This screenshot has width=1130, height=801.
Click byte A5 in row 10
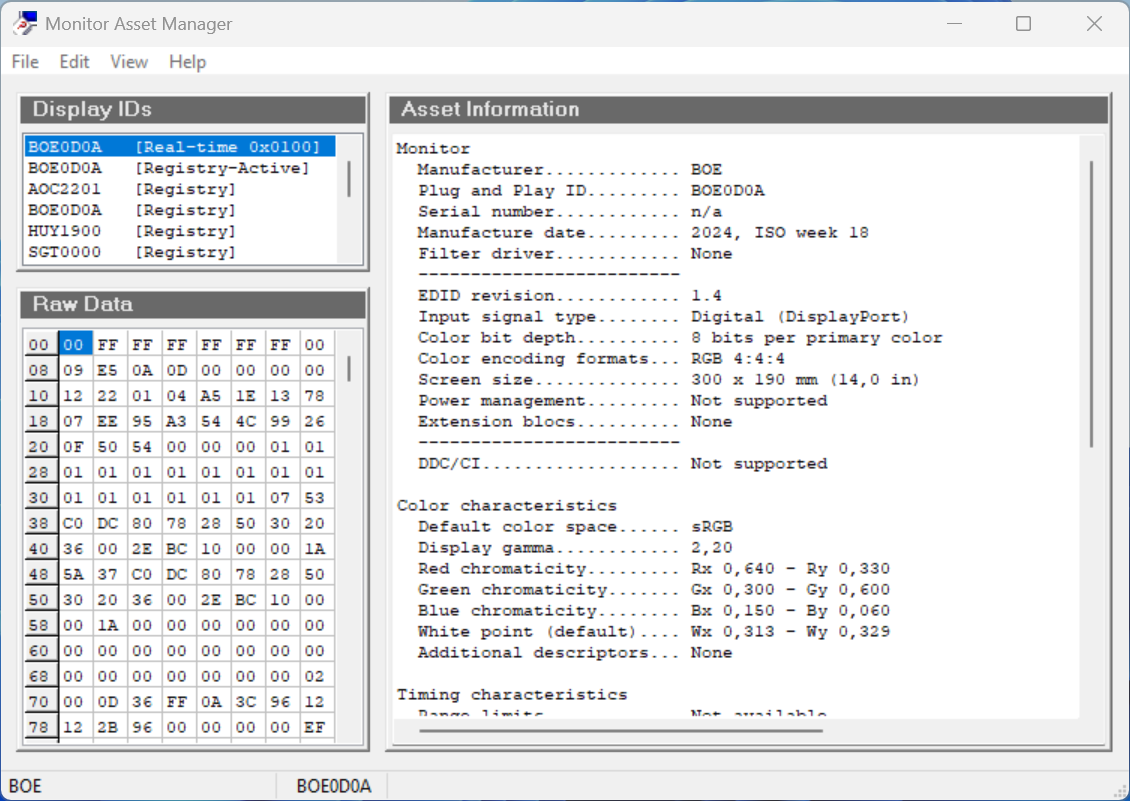[211, 396]
